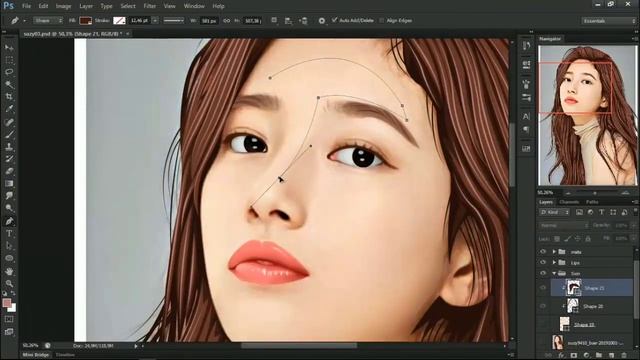Open tool mode Shape dropdown
The image size is (640, 360).
click(x=48, y=20)
